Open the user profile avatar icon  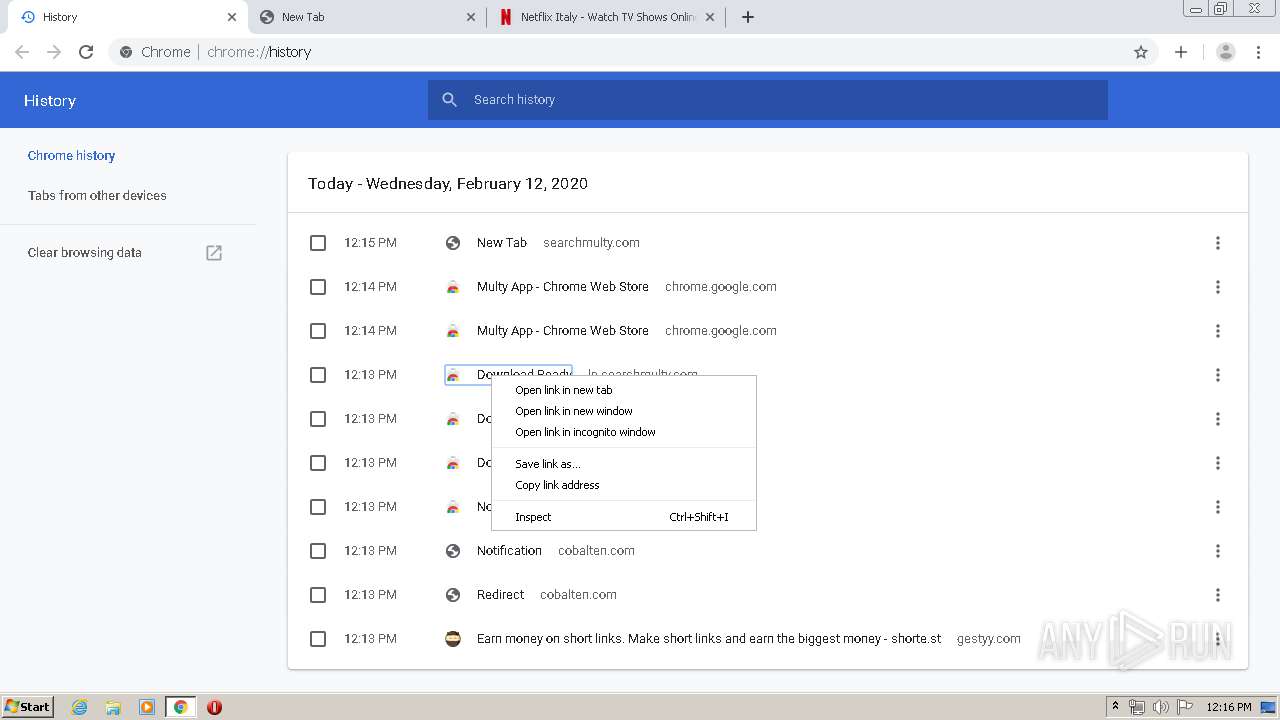1226,52
